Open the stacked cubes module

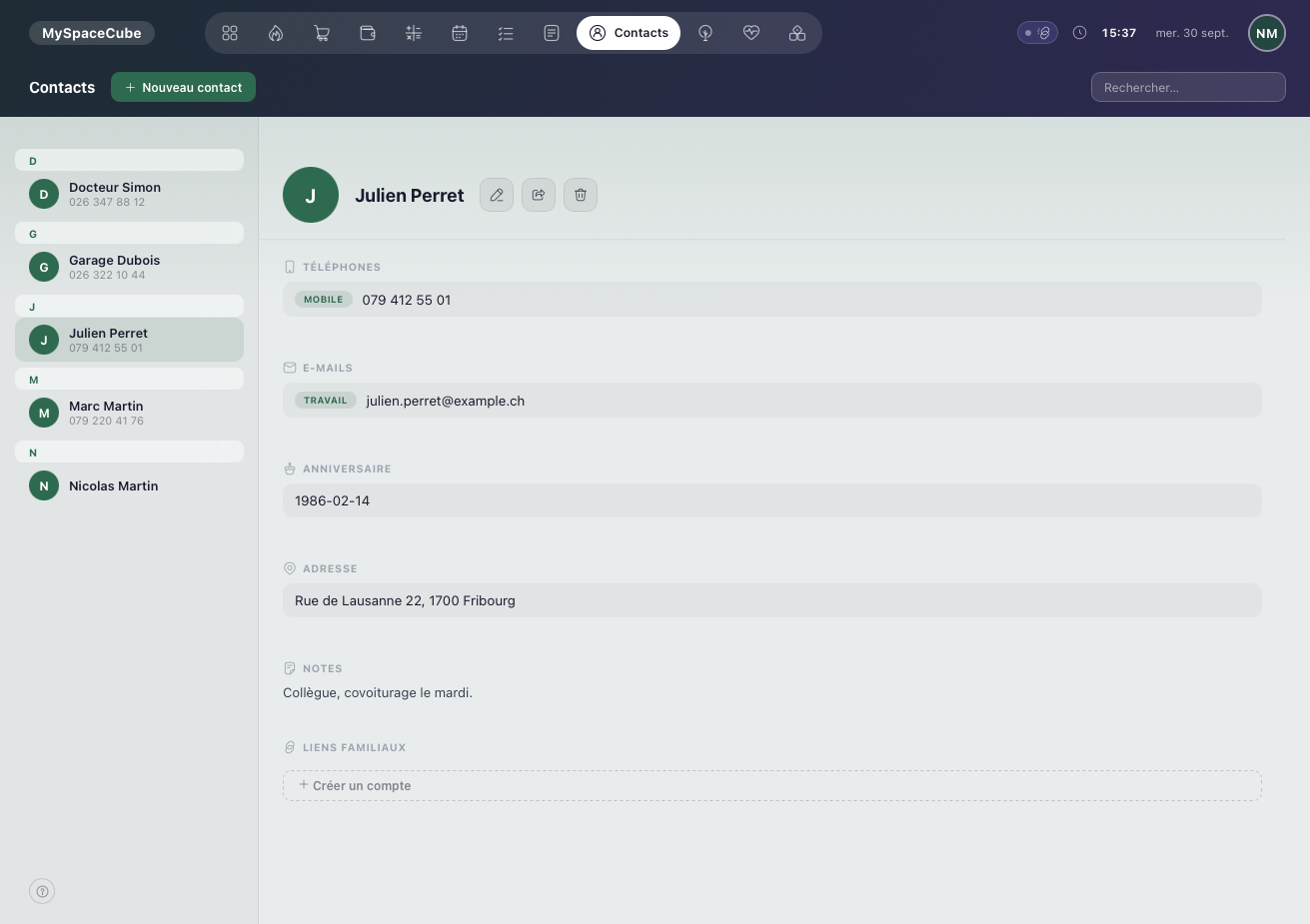pyautogui.click(x=797, y=33)
